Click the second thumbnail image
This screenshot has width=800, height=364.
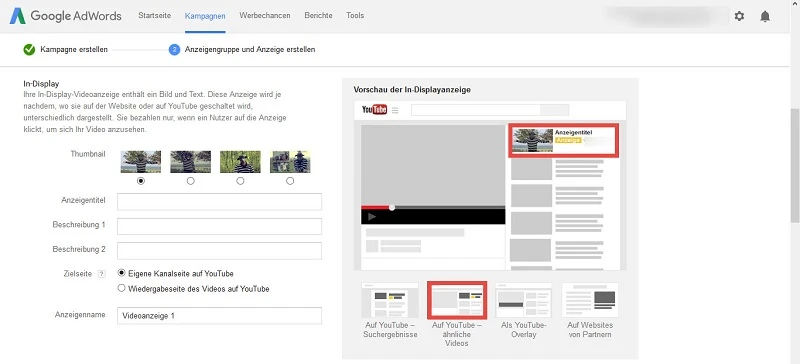coord(191,162)
